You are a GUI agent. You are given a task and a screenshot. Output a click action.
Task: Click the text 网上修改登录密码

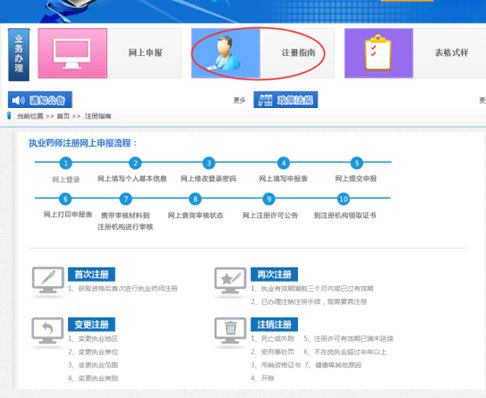(208, 179)
